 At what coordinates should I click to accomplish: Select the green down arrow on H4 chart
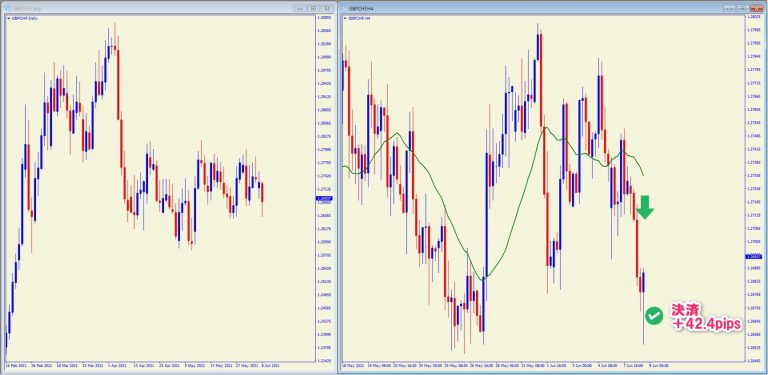click(x=645, y=206)
